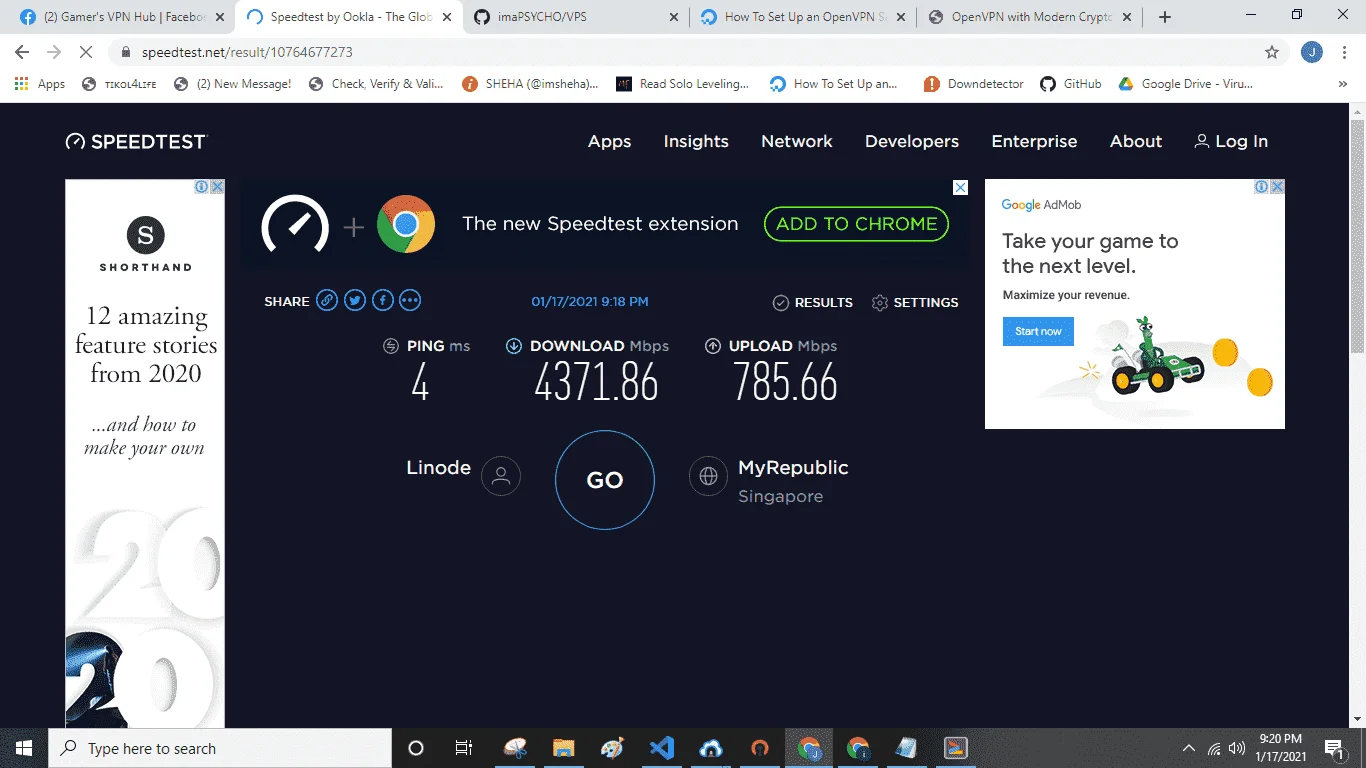1366x768 pixels.
Task: Close the imaPSYCHO/VPS tab
Action: pos(674,17)
